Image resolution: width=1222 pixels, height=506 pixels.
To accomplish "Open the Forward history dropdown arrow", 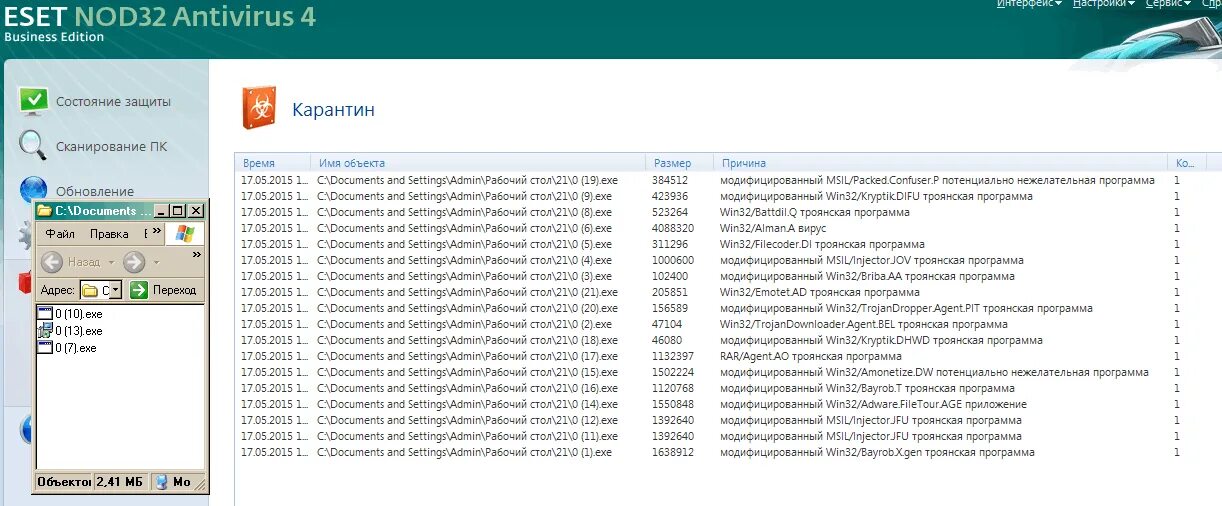I will (x=156, y=262).
